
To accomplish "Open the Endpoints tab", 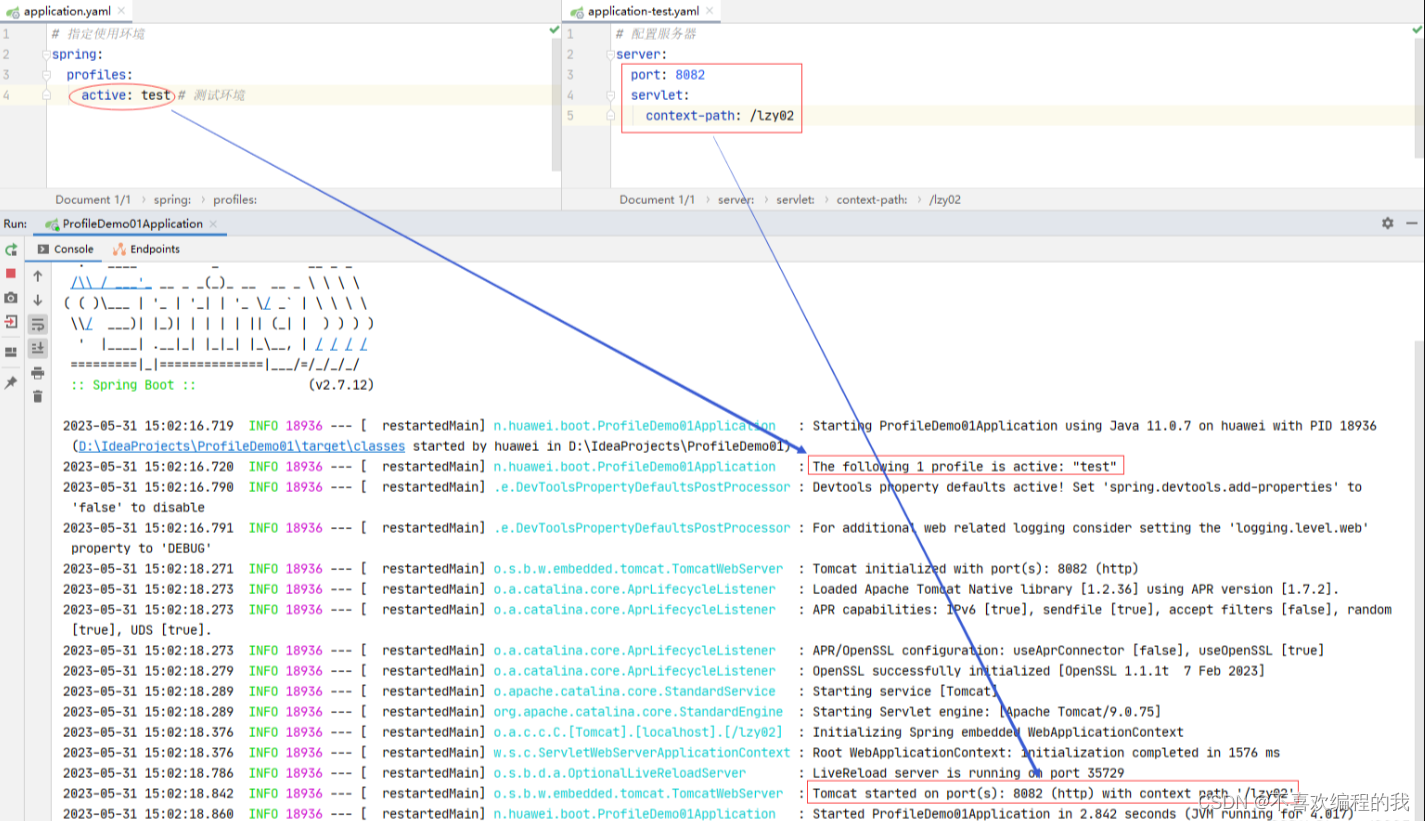I will pos(146,249).
